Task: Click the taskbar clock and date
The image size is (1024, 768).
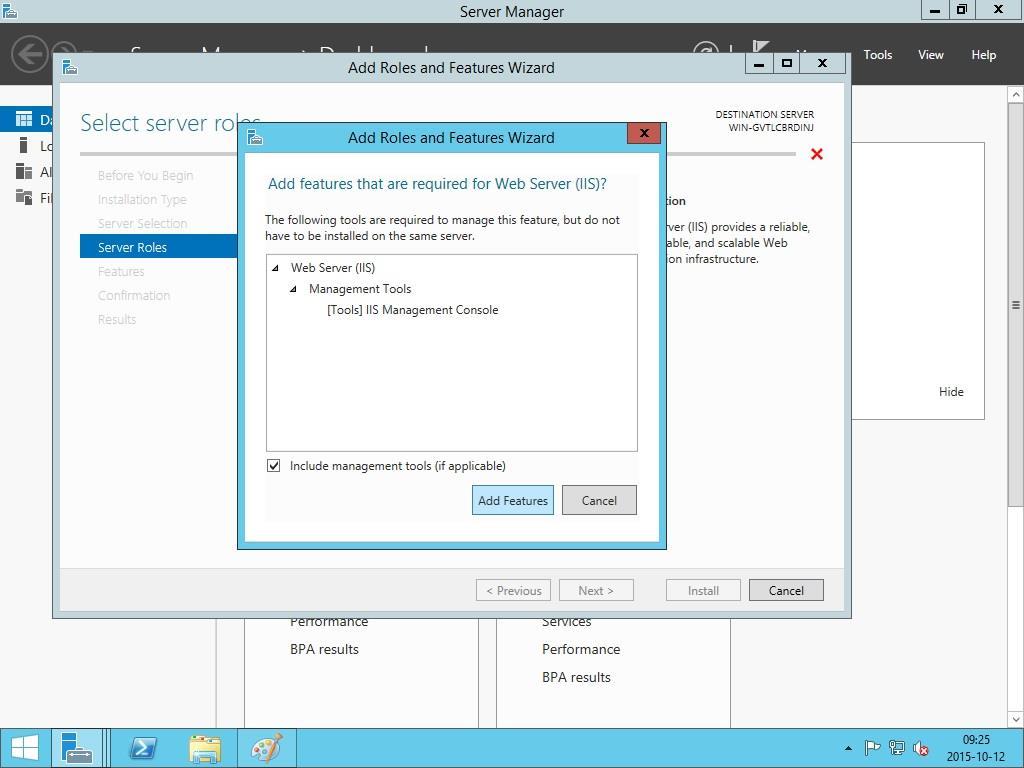Action: click(x=976, y=748)
